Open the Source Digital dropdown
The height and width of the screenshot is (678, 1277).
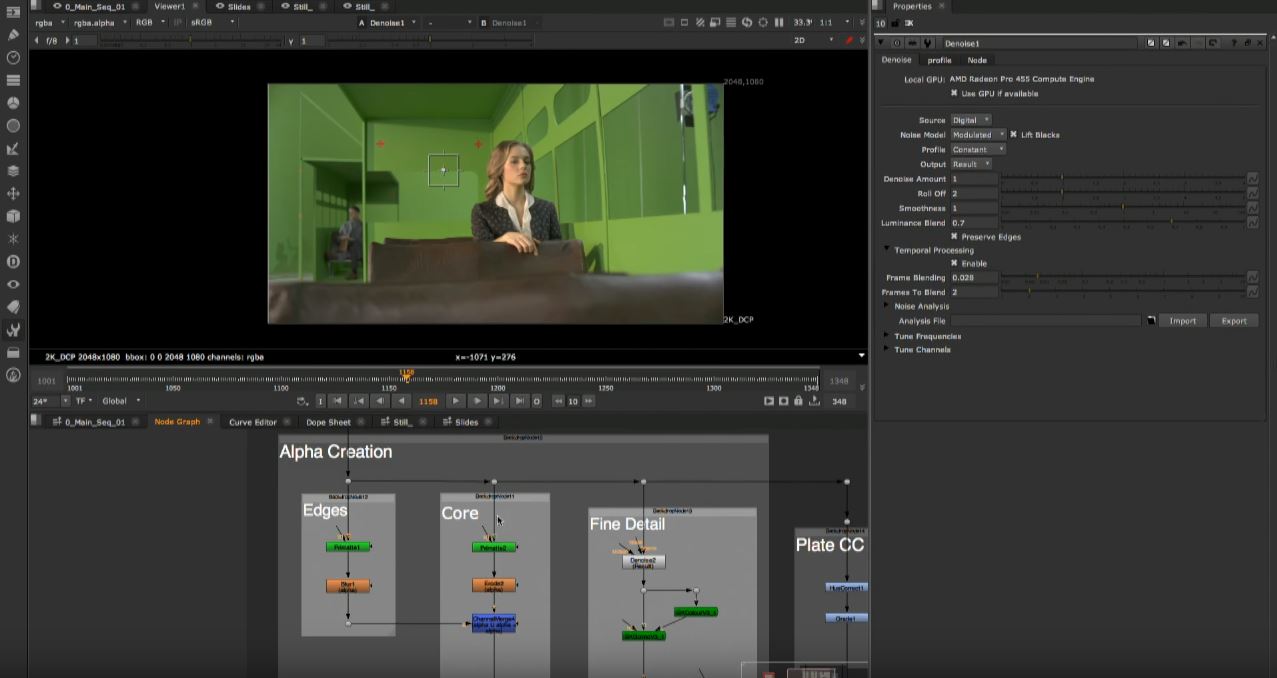[971, 120]
